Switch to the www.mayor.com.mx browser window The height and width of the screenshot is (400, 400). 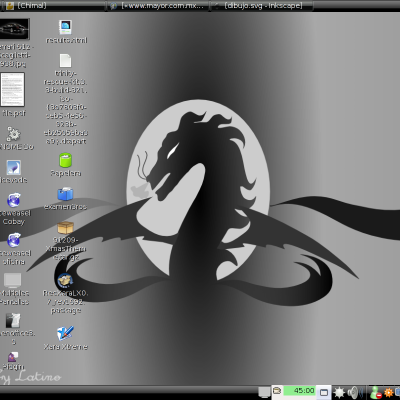pos(157,5)
